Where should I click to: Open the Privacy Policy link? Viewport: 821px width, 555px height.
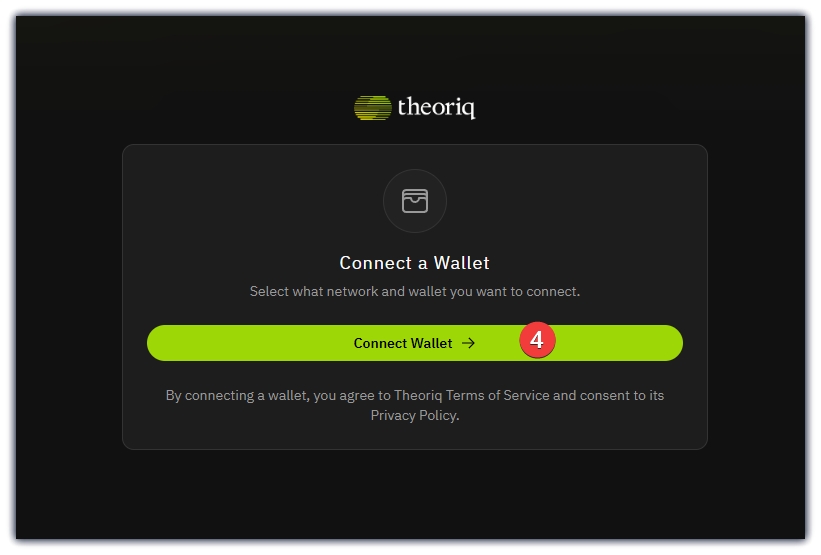tap(414, 415)
